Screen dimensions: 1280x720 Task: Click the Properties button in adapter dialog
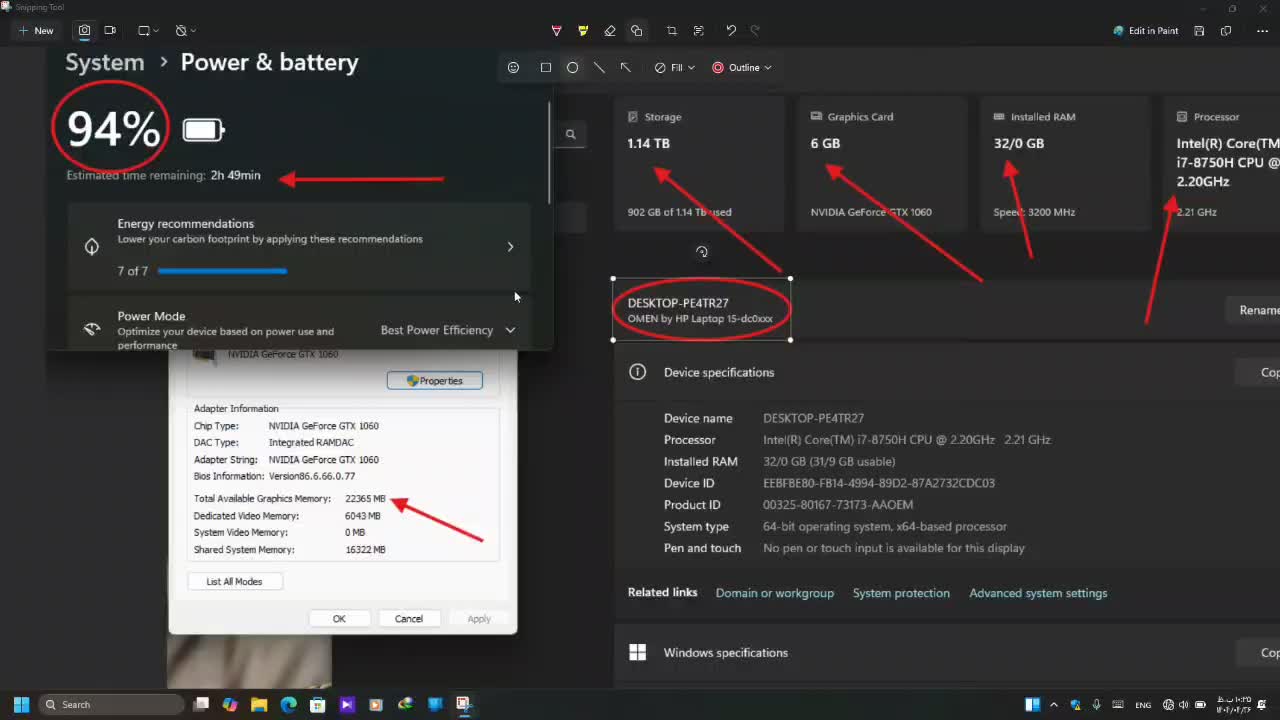point(435,381)
